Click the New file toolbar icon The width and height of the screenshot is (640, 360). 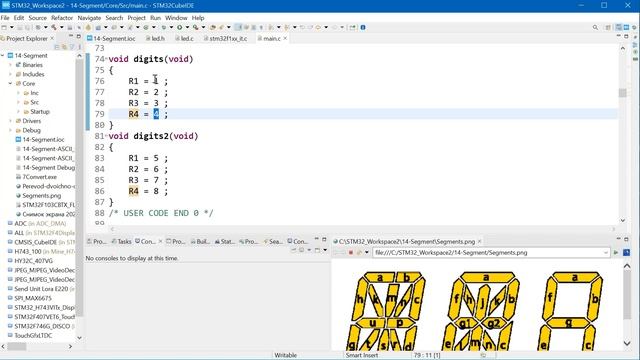4,27
